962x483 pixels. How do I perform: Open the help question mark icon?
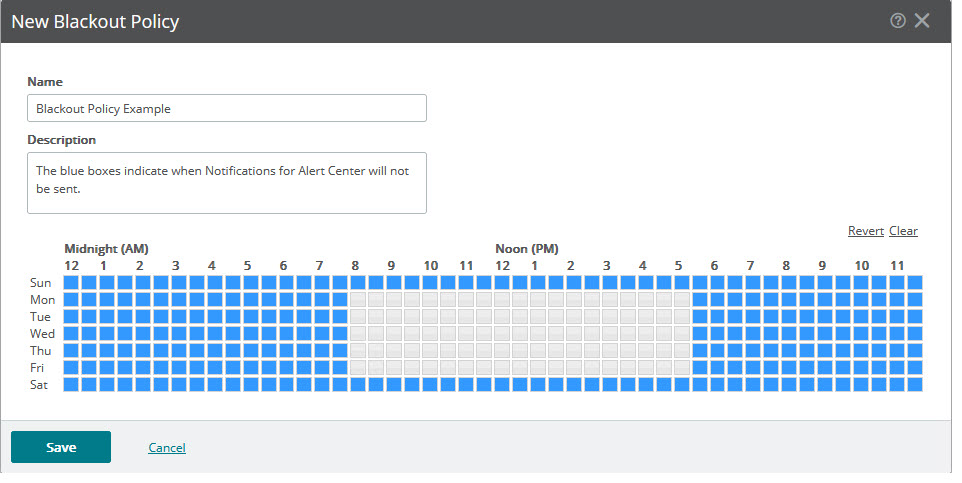pos(898,21)
